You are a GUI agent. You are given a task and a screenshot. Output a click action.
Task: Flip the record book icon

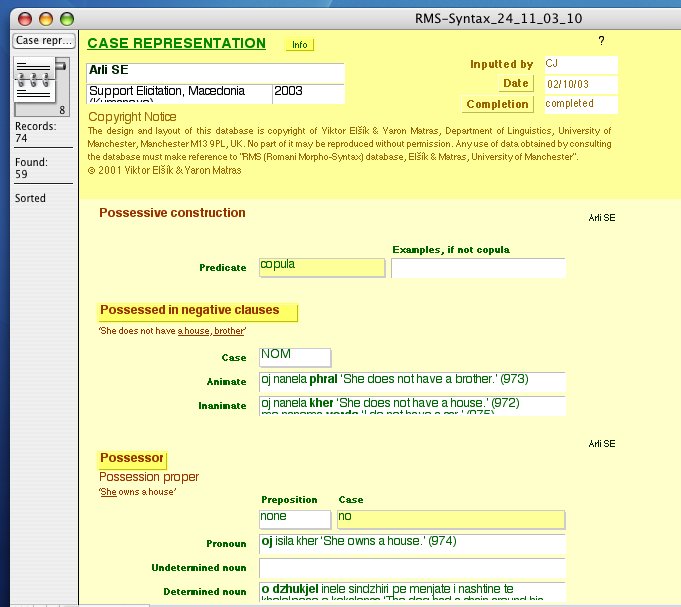click(x=35, y=80)
